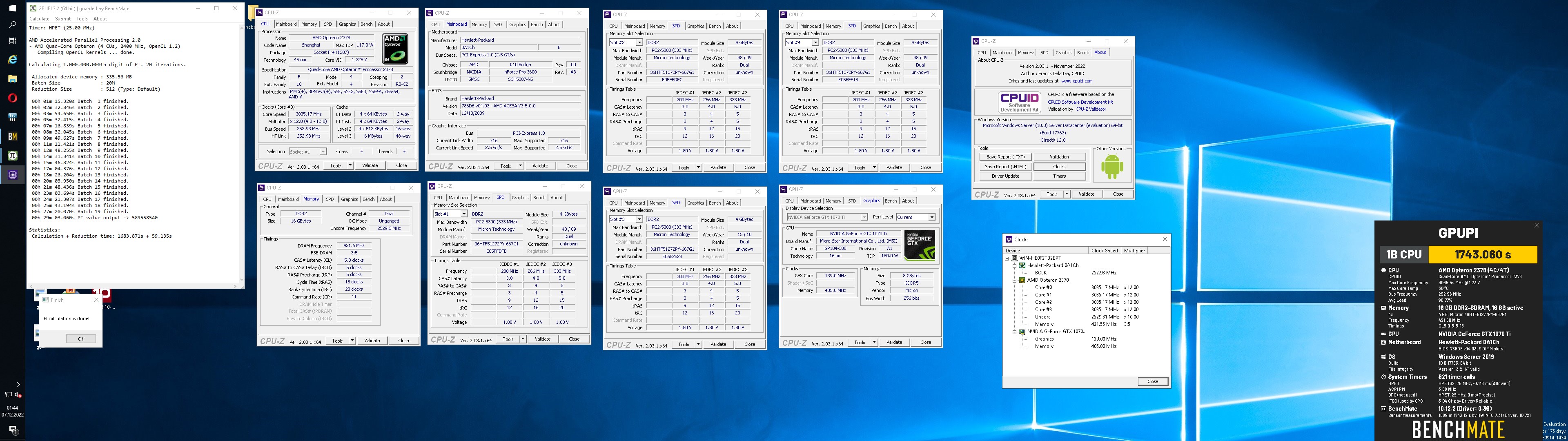Click the Clock Speed column header
Screen dimensions: 1568x441
(1105, 250)
